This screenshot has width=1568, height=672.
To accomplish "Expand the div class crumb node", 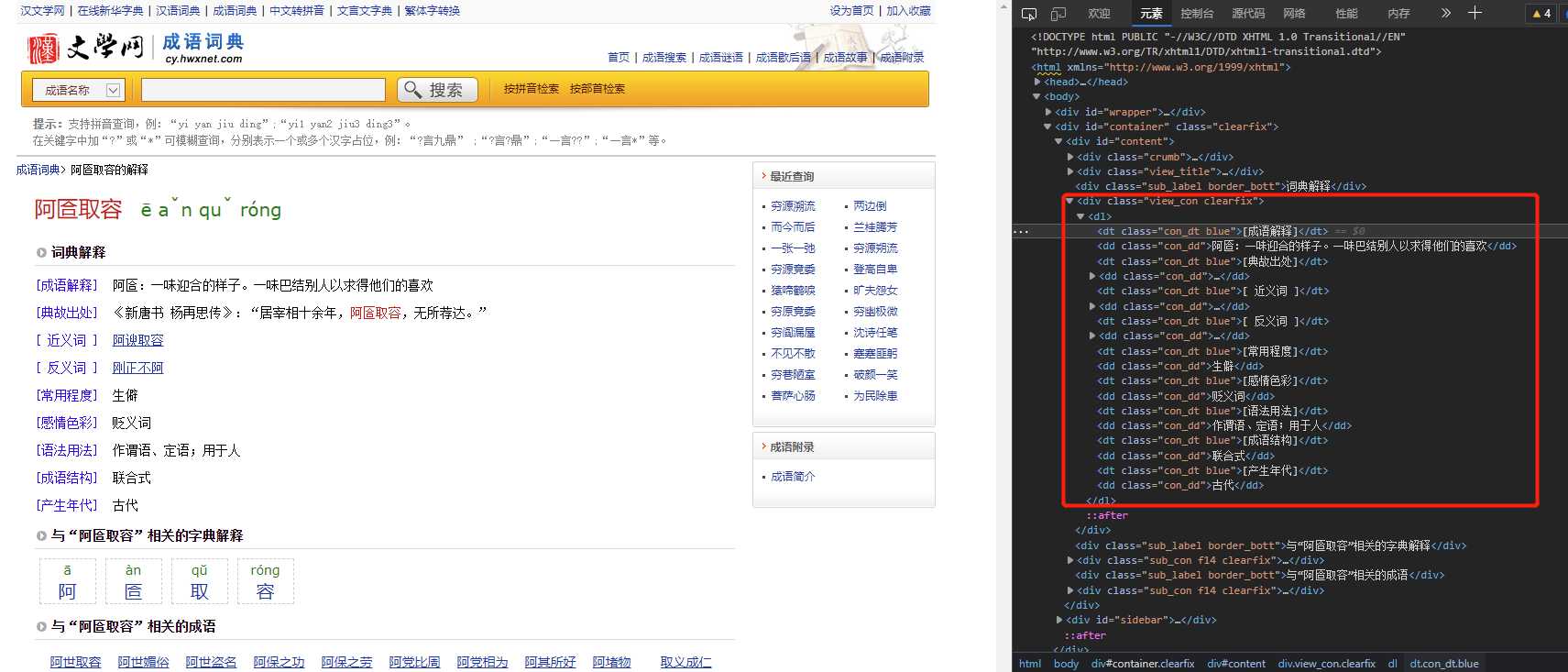I will (1070, 157).
